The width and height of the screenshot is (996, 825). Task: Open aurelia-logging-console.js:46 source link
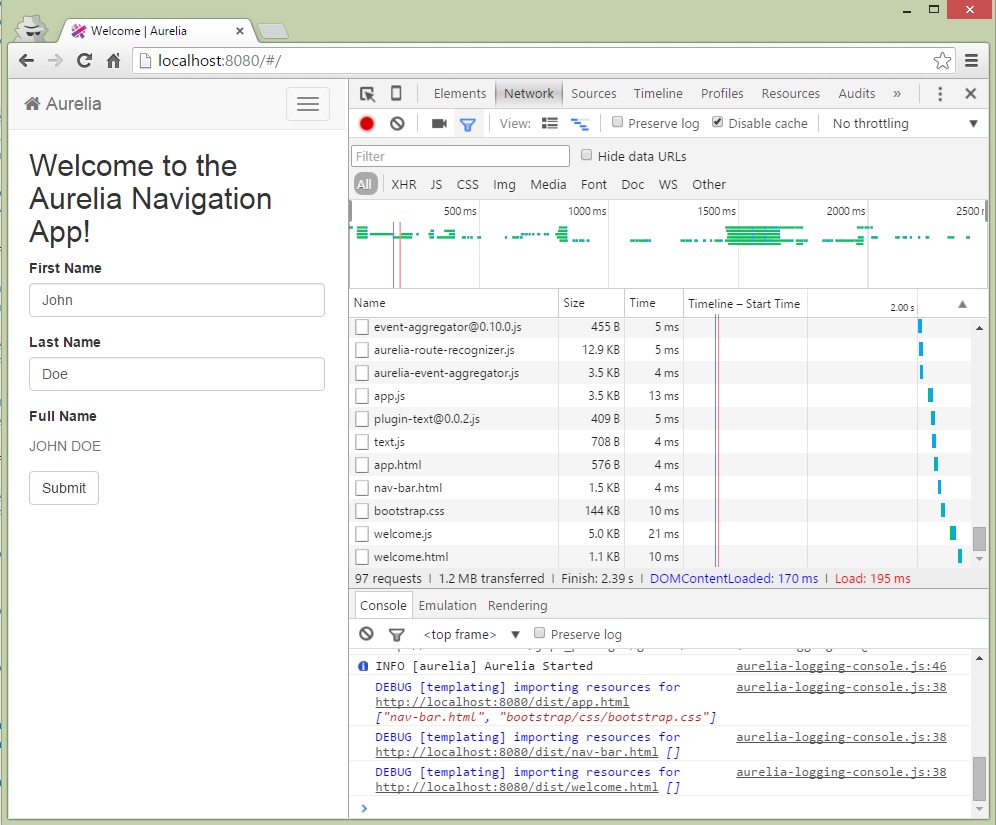pos(841,666)
